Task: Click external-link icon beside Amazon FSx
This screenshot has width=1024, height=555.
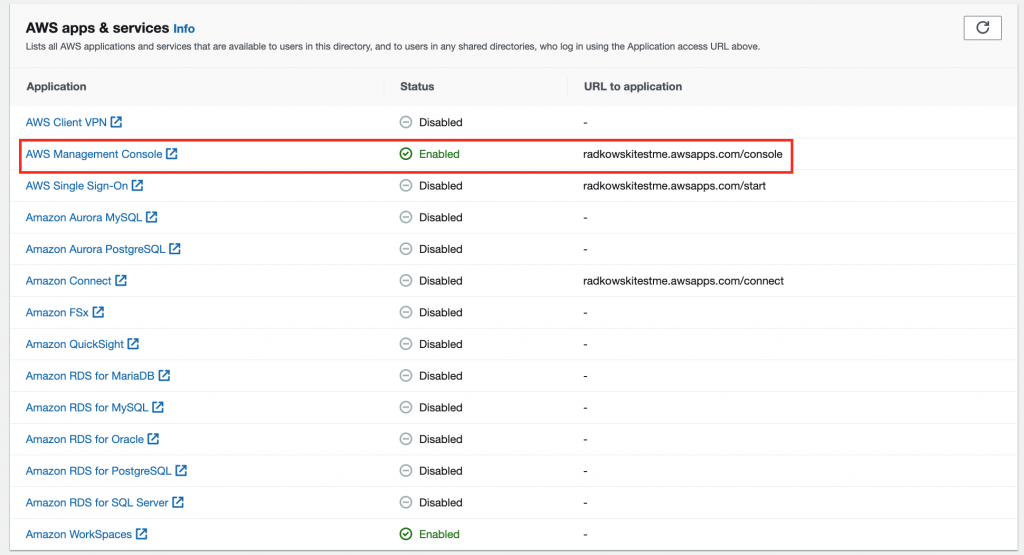Action: [98, 312]
